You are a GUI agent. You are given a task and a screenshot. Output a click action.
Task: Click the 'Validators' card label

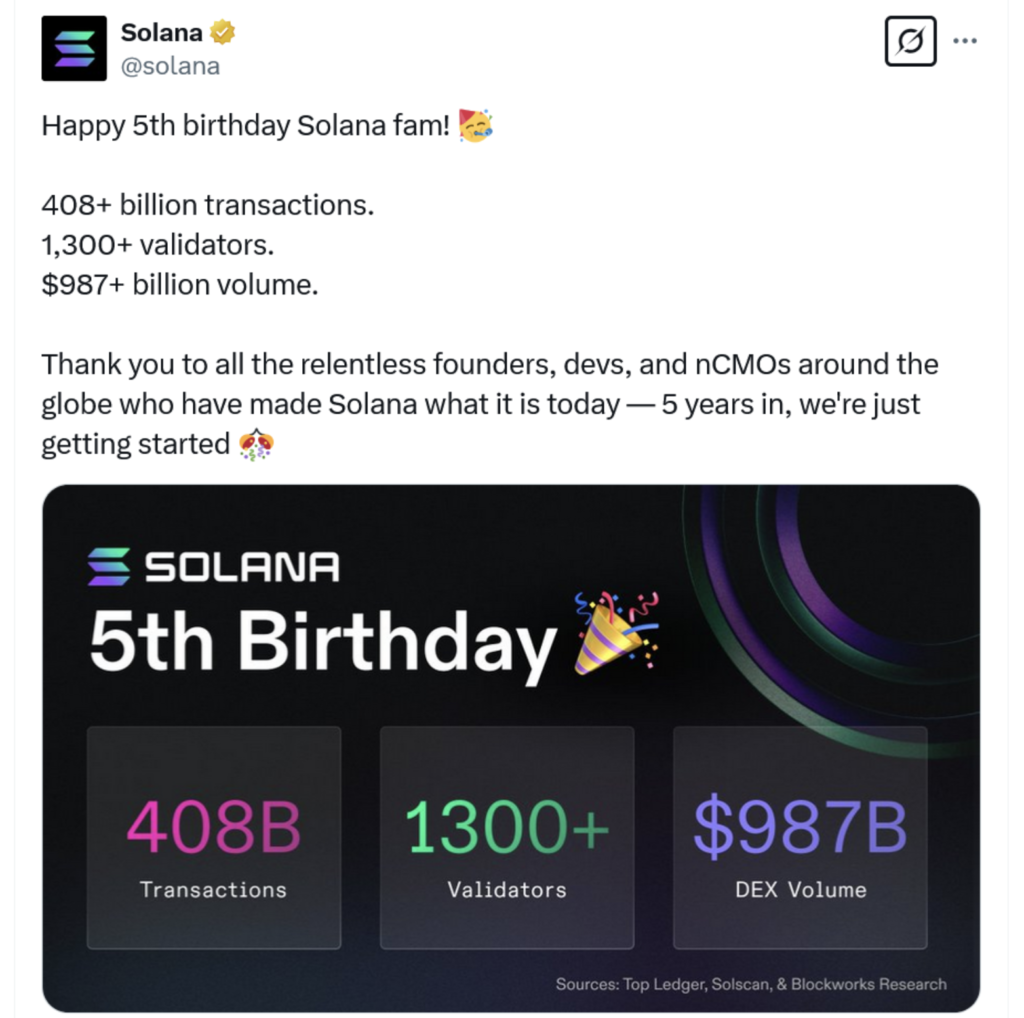tap(506, 889)
